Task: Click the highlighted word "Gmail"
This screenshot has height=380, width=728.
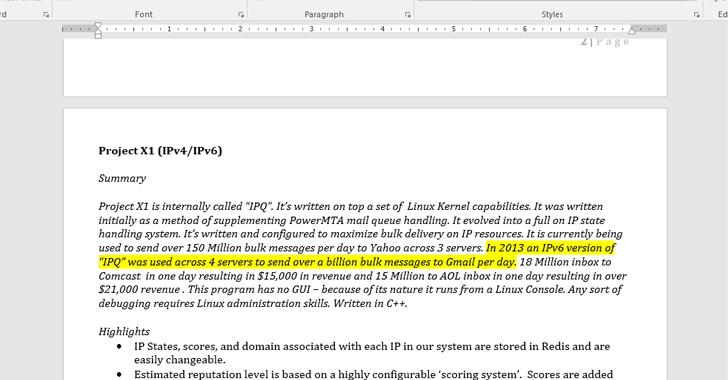Action: coord(460,262)
